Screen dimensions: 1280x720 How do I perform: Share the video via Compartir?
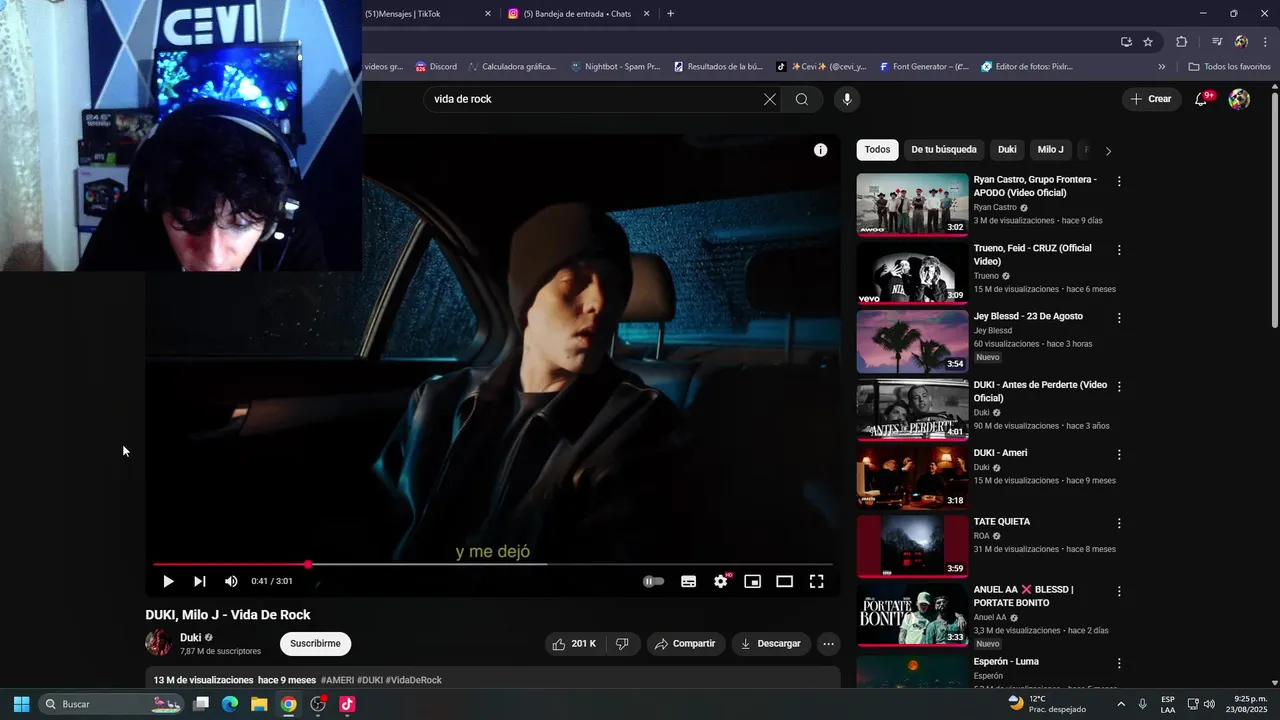click(x=685, y=644)
